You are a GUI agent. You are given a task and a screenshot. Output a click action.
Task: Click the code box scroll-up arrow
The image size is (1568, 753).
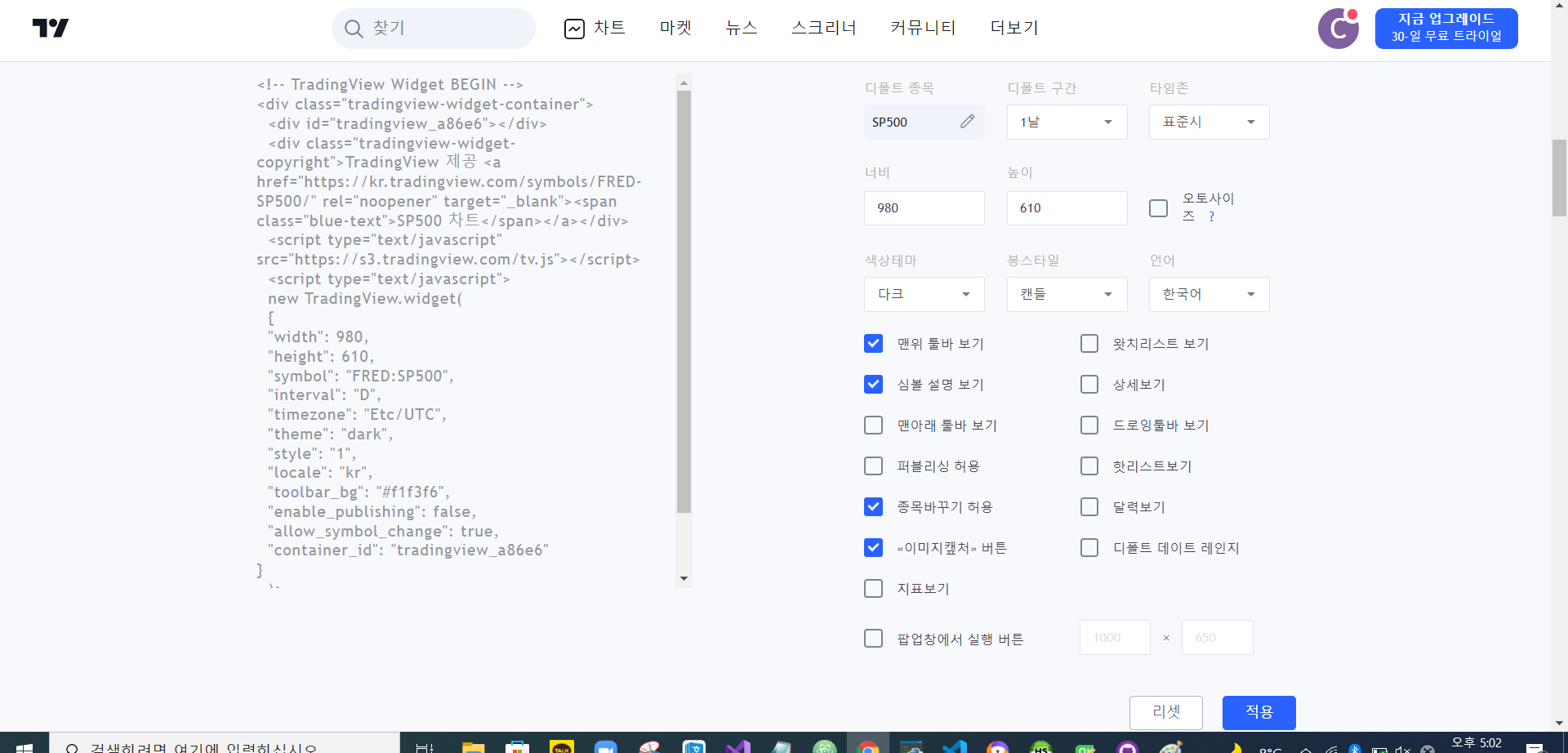tap(684, 82)
